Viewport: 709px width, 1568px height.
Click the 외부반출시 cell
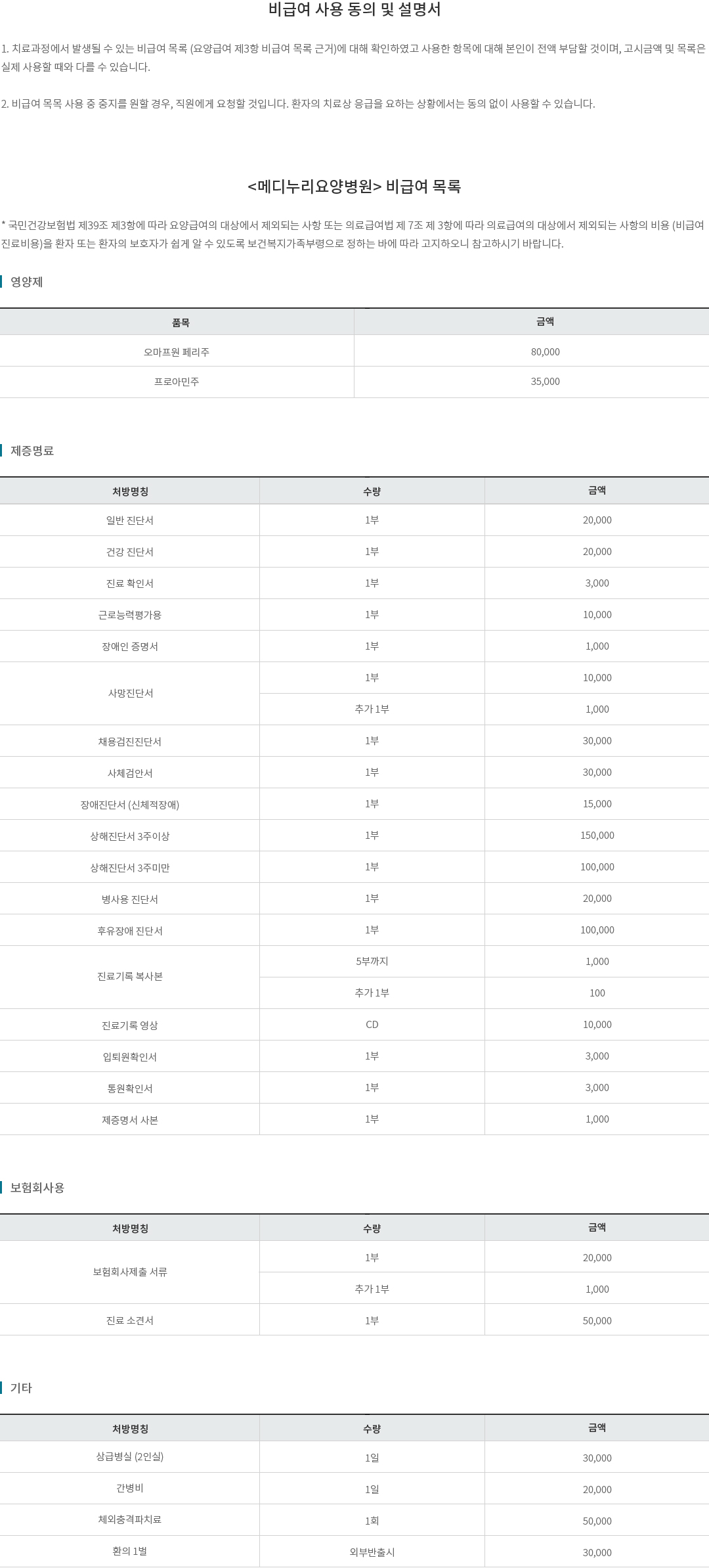[372, 1552]
